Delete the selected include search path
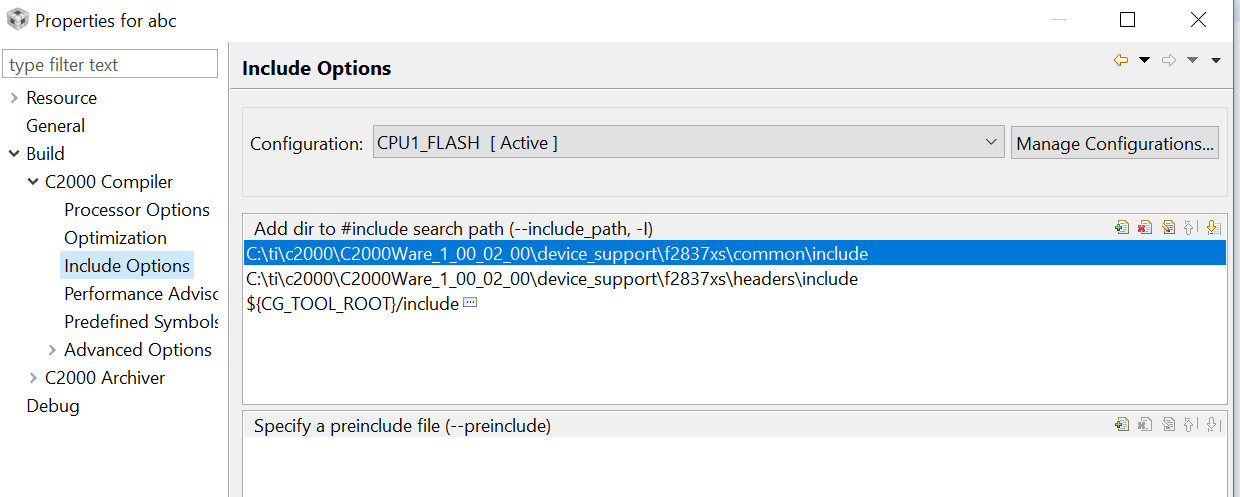The height and width of the screenshot is (497, 1240). (1145, 228)
